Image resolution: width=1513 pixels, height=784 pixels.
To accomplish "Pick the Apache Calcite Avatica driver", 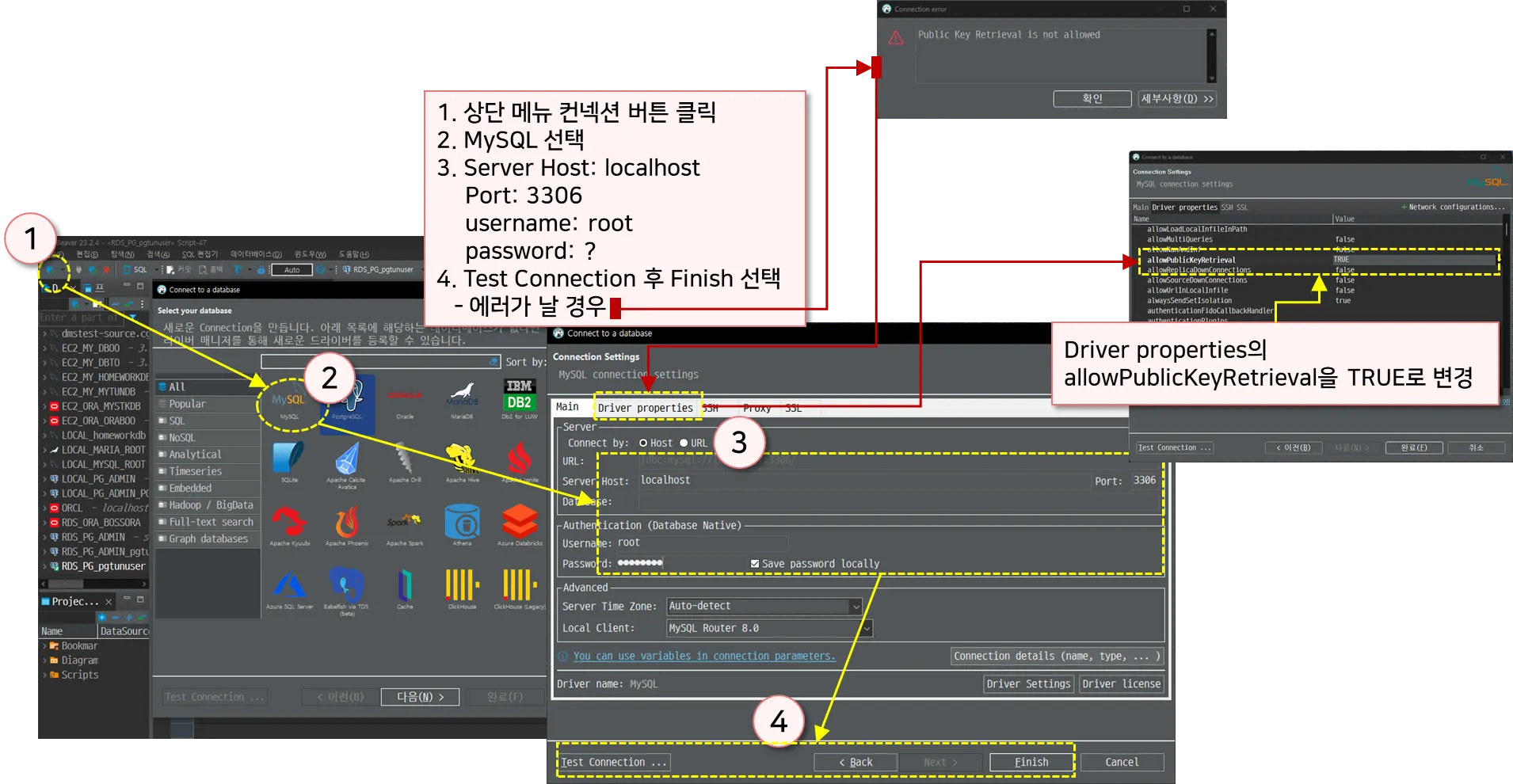I will point(347,466).
